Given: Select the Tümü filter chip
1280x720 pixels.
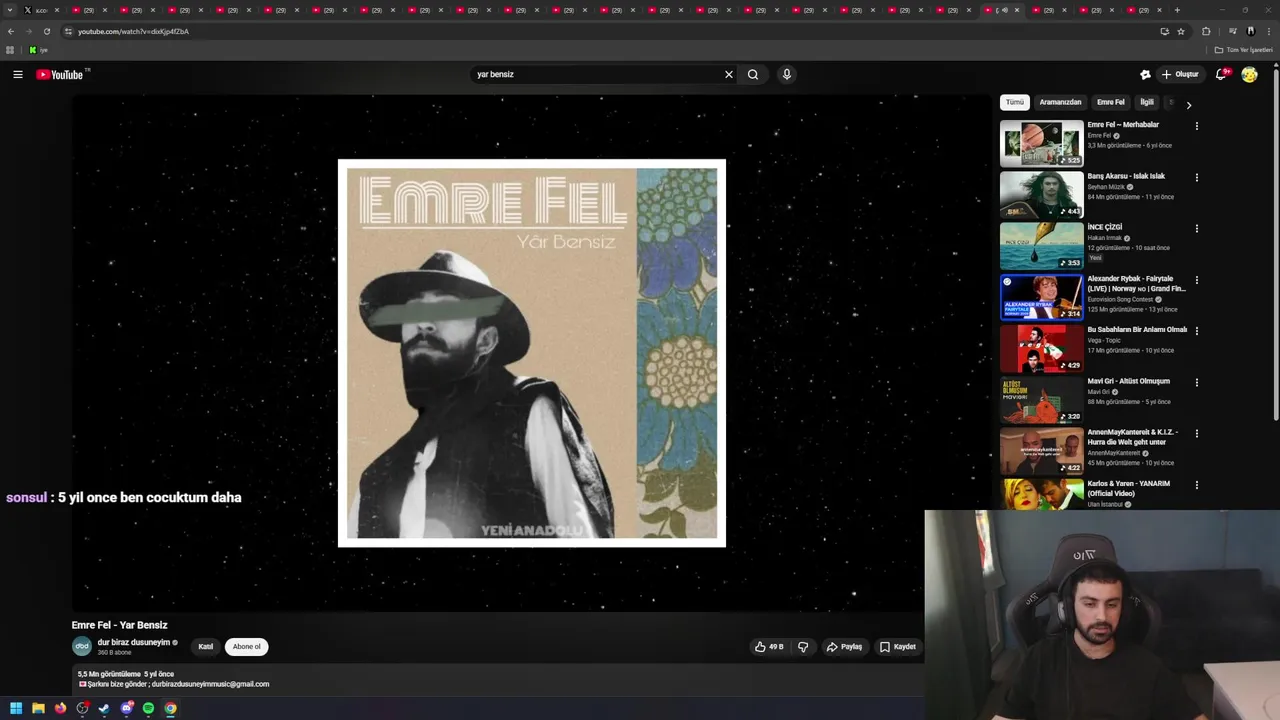Looking at the screenshot, I should (x=1015, y=102).
